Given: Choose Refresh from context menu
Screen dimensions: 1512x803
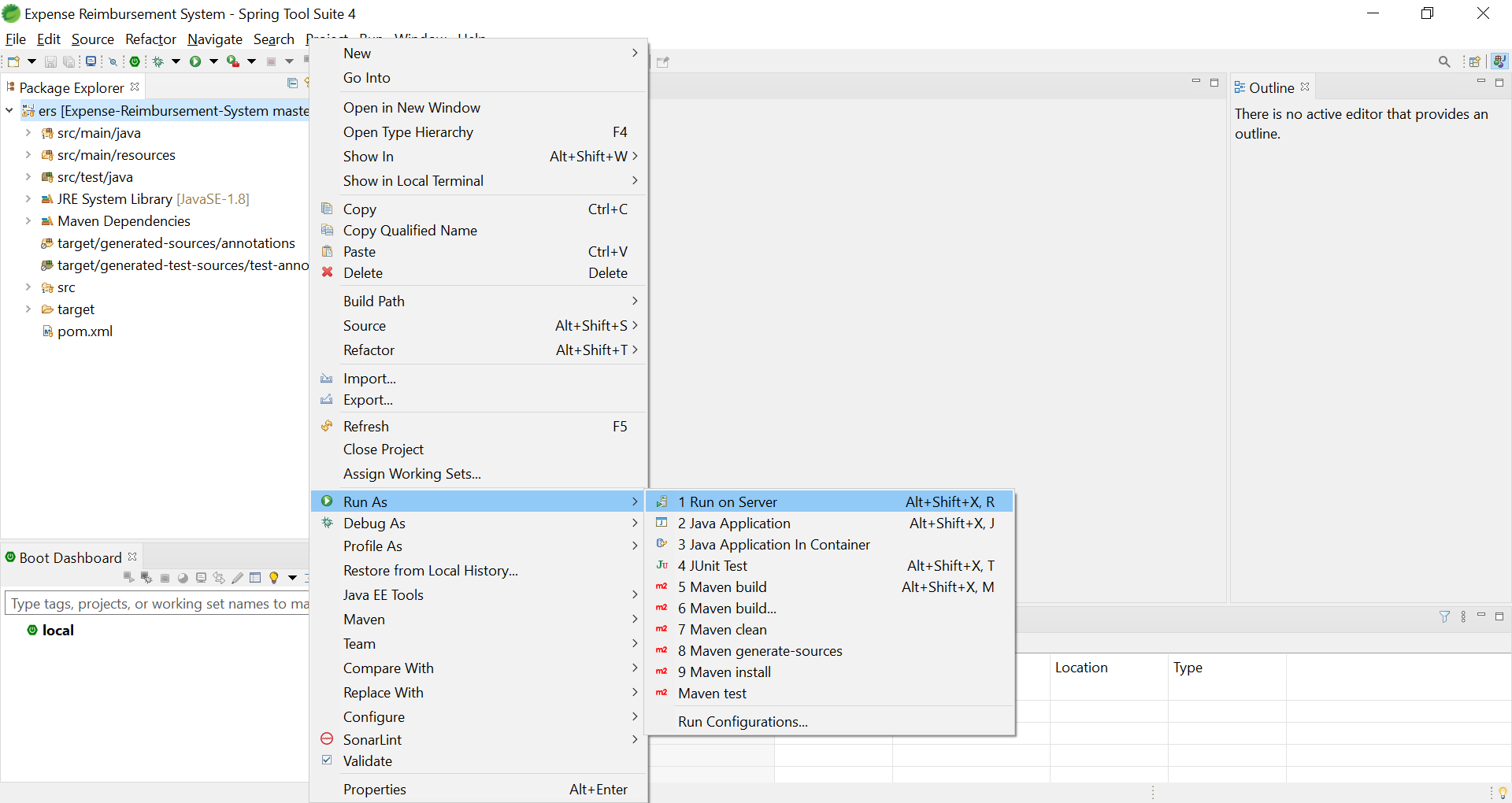Looking at the screenshot, I should click(479, 426).
